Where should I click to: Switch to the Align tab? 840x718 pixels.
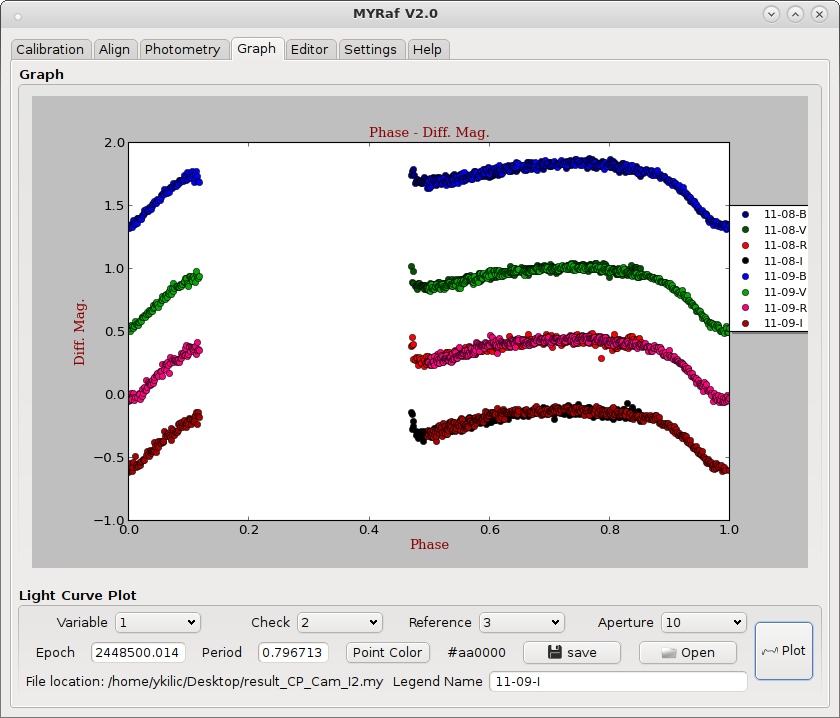tap(114, 49)
